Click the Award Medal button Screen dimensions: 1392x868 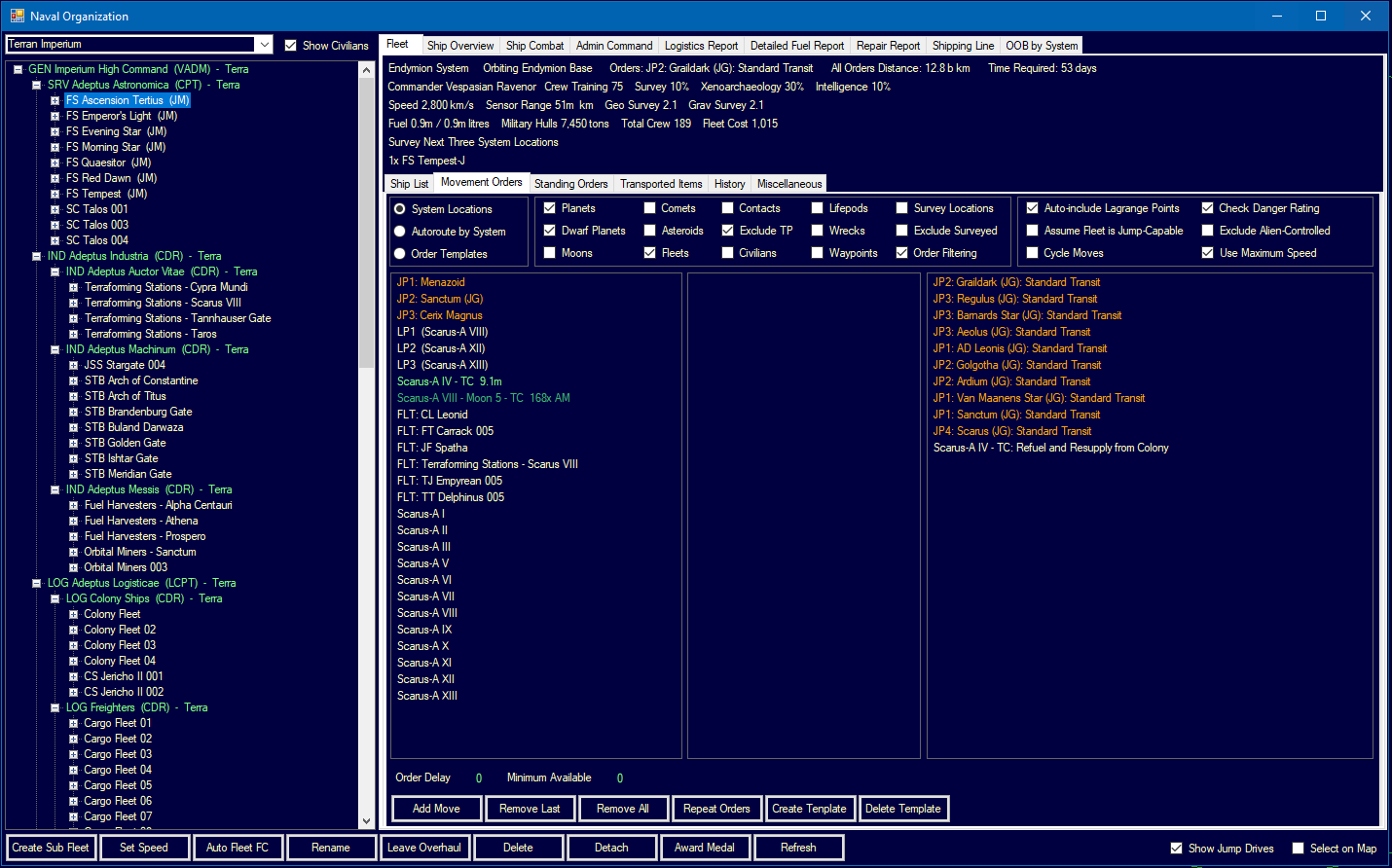pos(705,848)
